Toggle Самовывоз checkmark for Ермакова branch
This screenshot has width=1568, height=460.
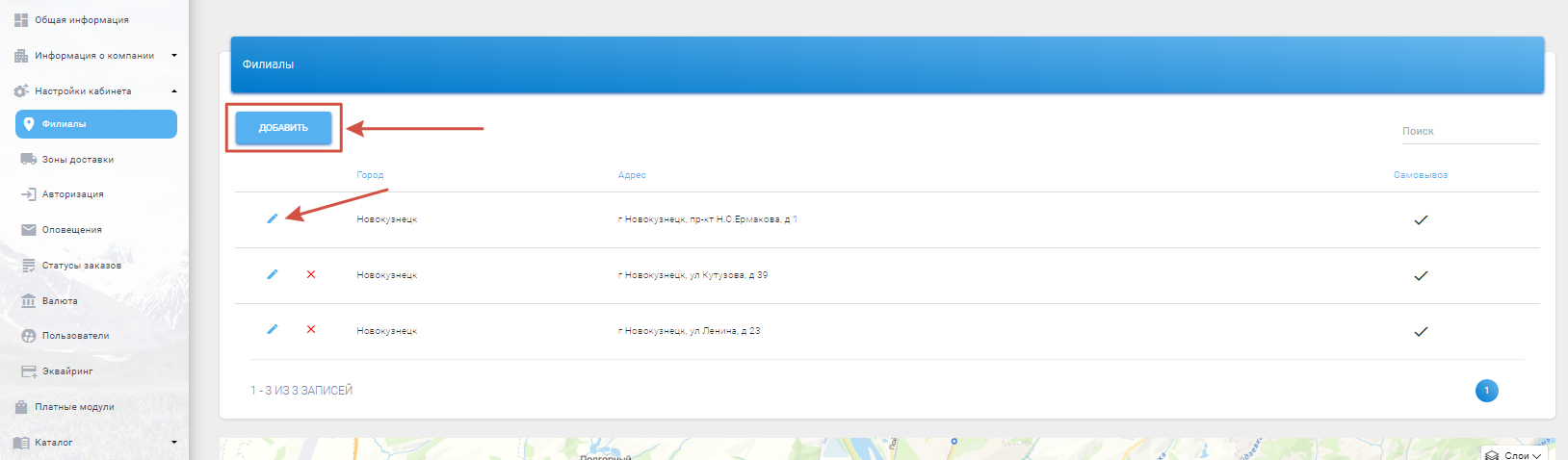[1420, 220]
